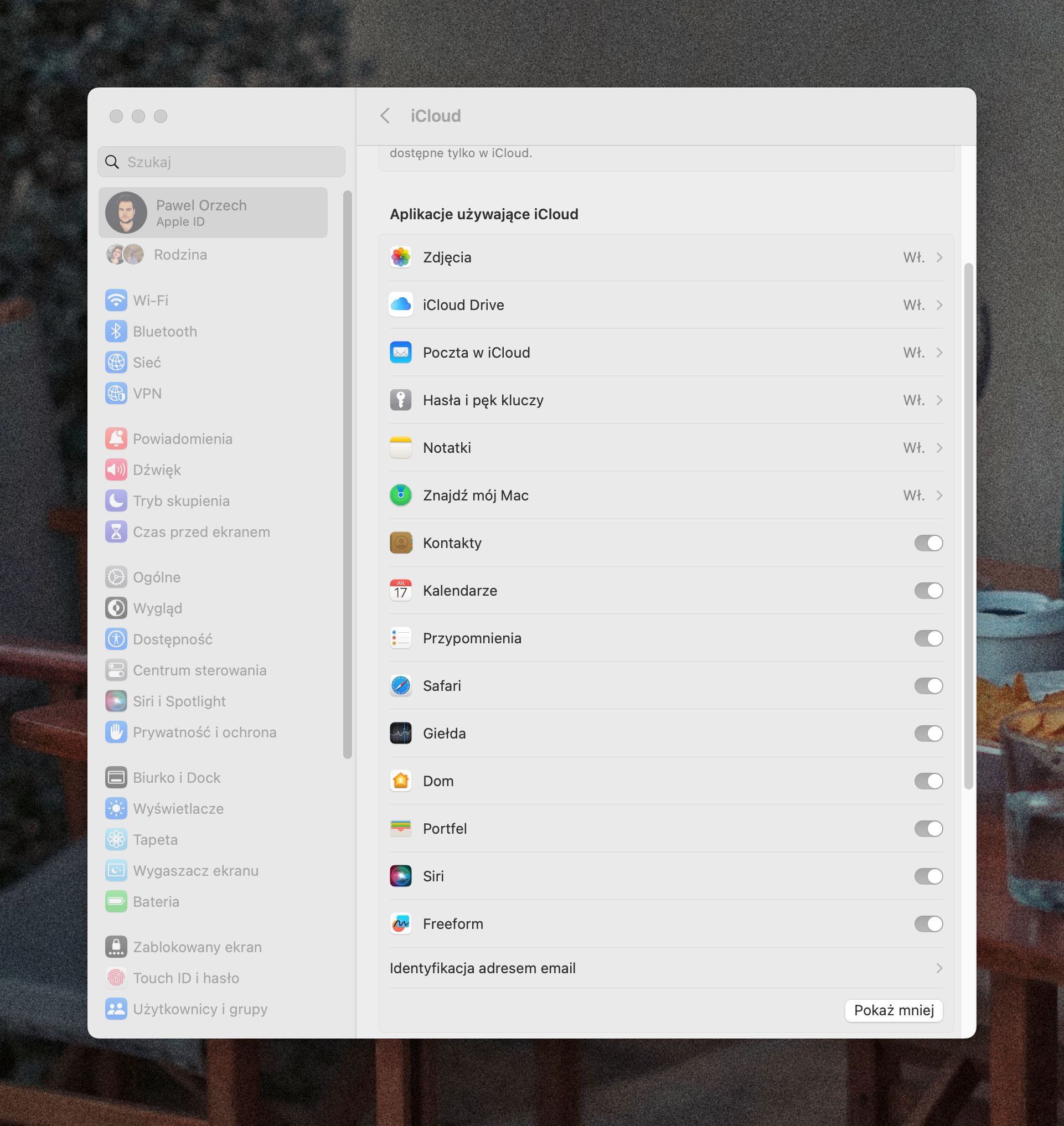Open Notatki details via its chevron
Screen dimensions: 1064x1126
939,448
